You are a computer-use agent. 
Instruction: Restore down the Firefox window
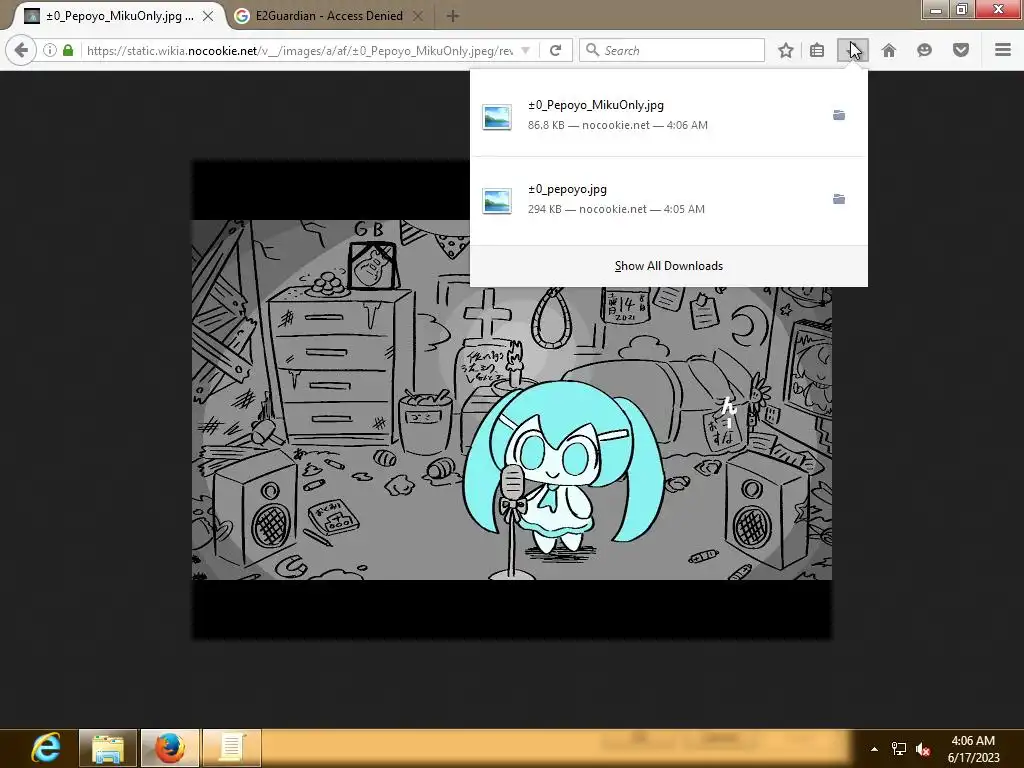click(962, 9)
